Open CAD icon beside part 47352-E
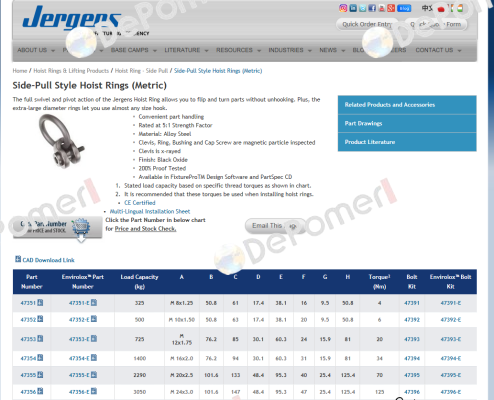494x400 pixels. [x=94, y=319]
